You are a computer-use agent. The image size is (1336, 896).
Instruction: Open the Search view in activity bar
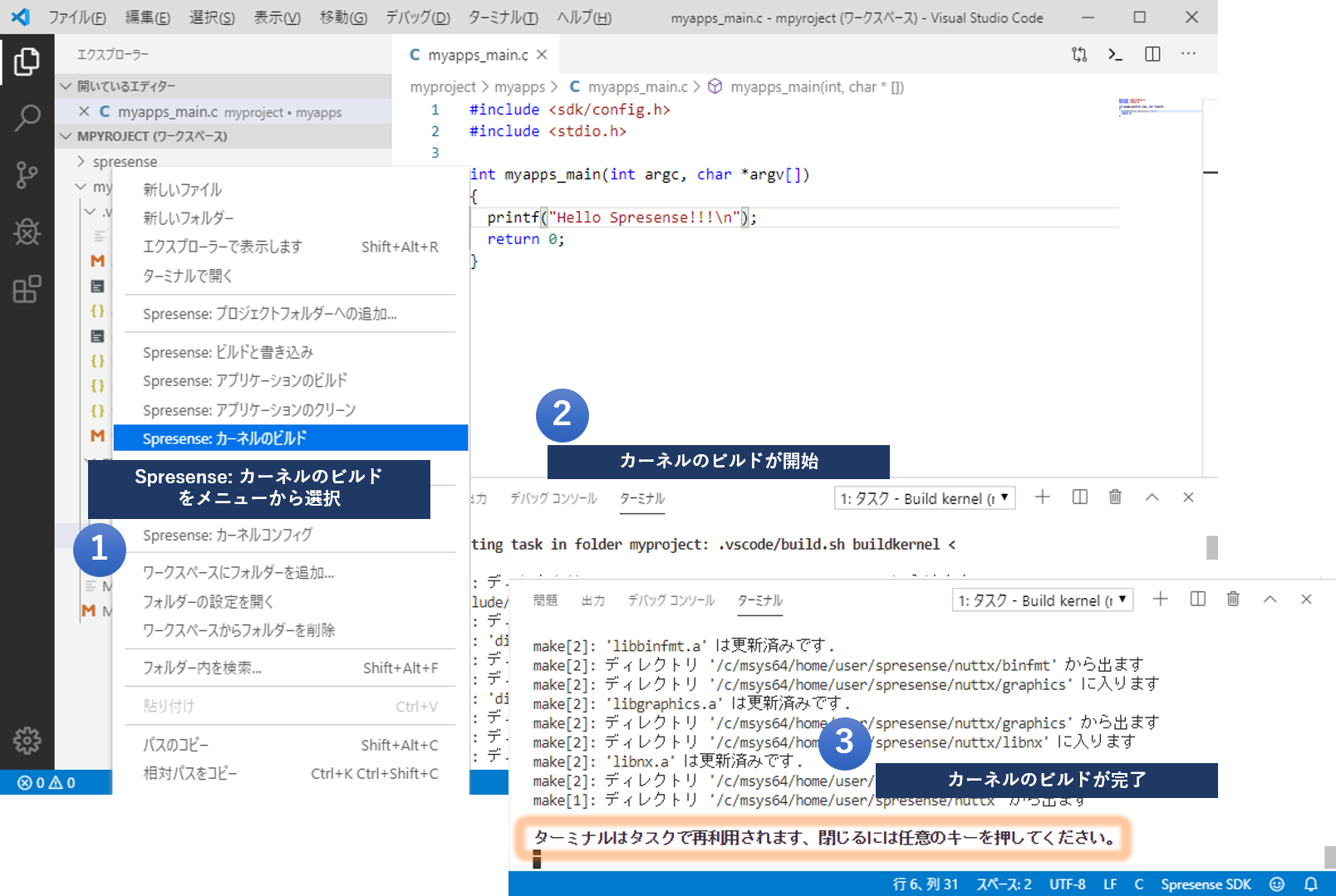pos(27,118)
